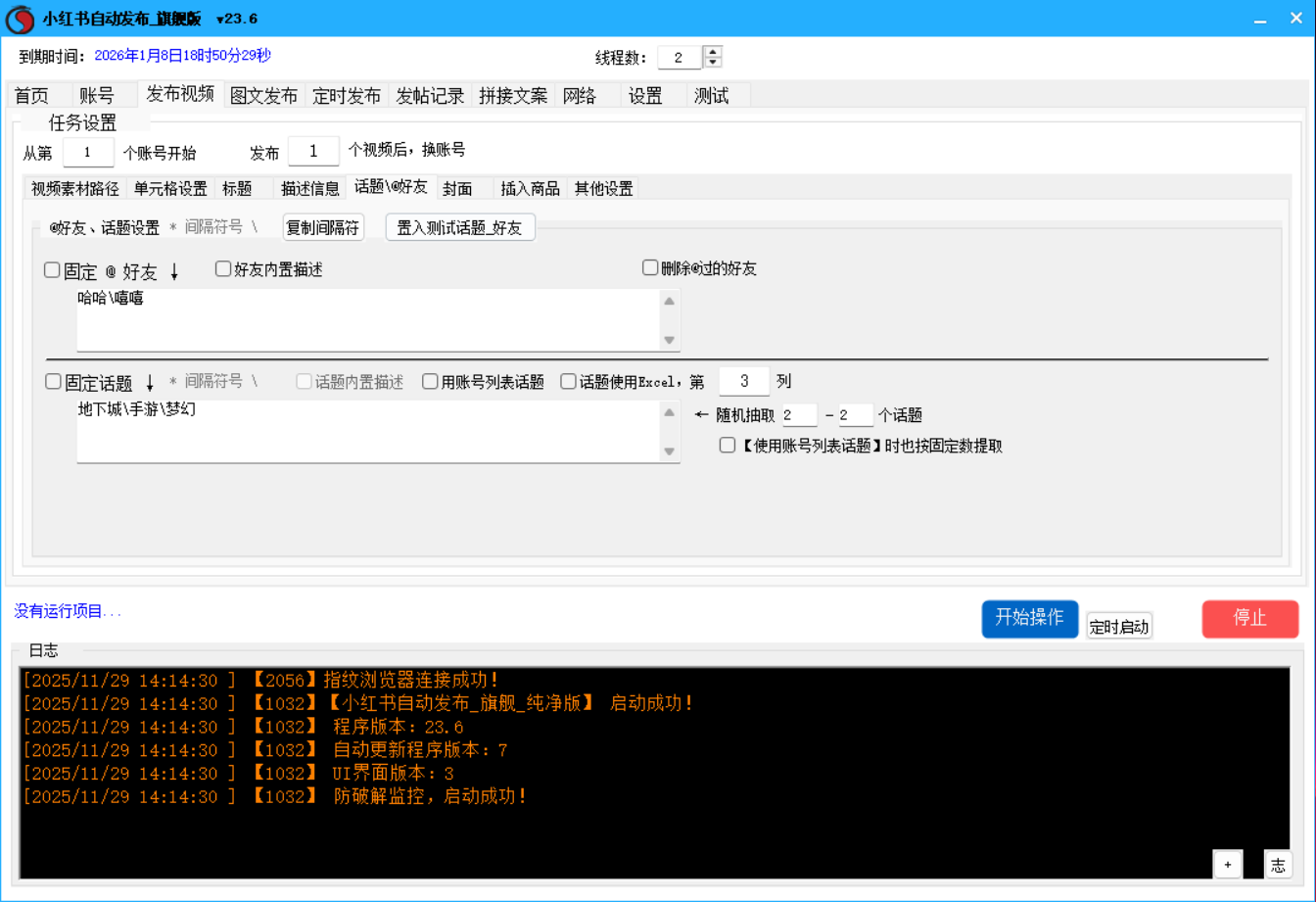Viewport: 1316px width, 902px height.
Task: Click the 置入测试话题_好友 button
Action: coord(460,228)
